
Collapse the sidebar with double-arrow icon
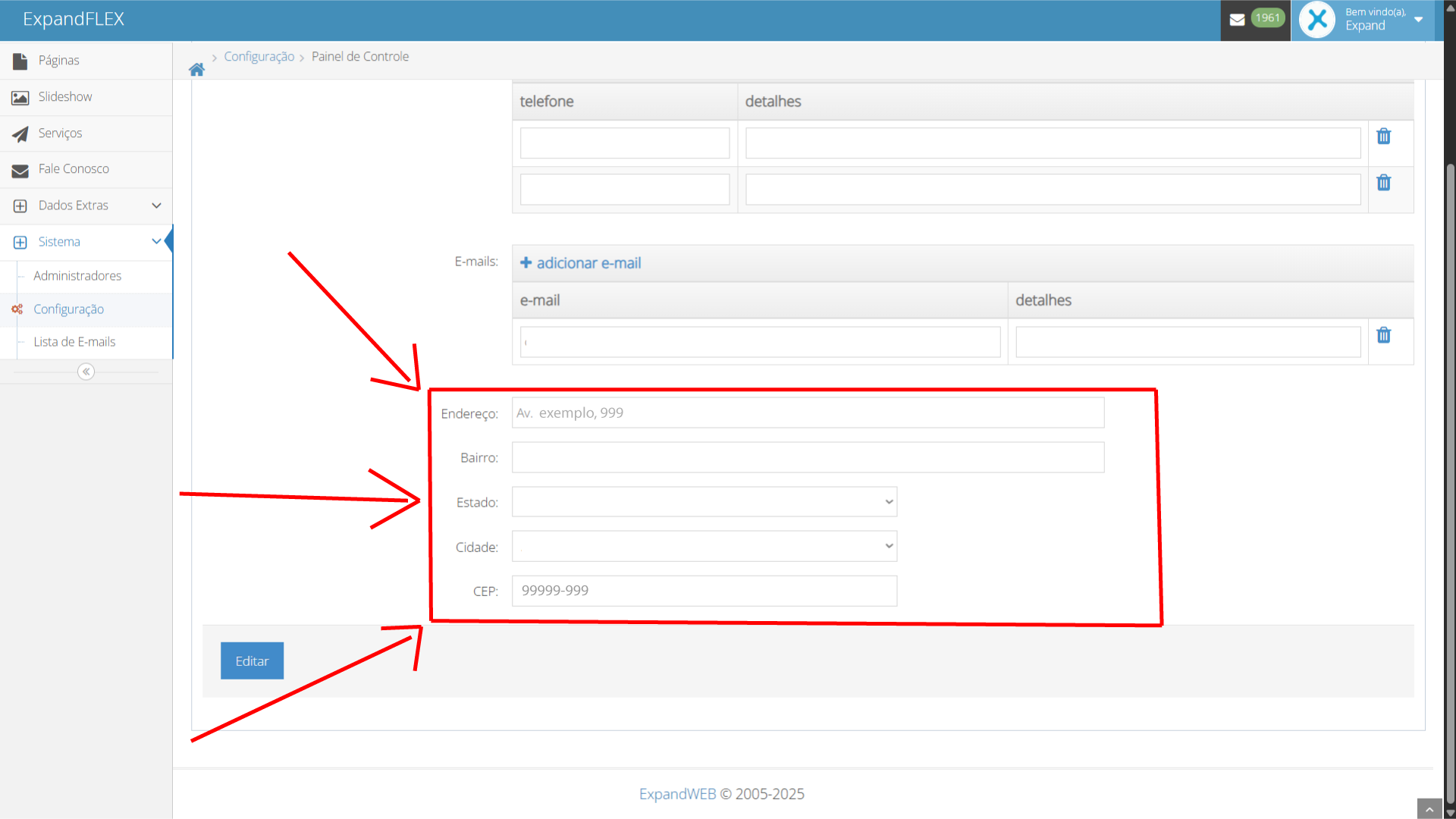[86, 372]
